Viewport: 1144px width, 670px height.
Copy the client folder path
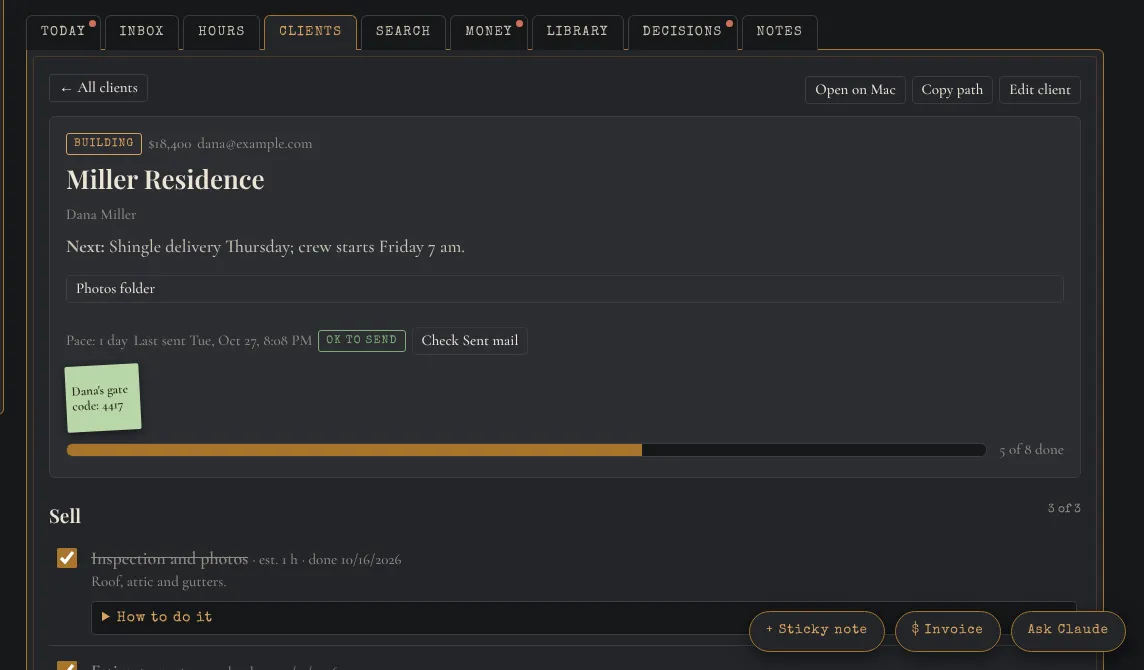click(x=951, y=90)
